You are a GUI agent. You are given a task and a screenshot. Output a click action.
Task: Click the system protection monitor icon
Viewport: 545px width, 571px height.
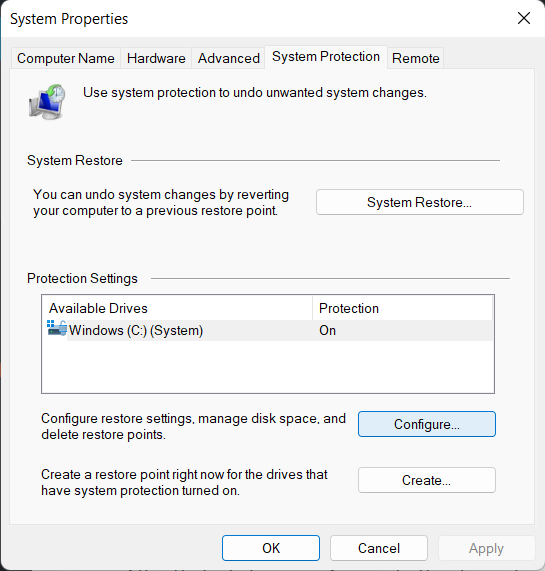point(47,102)
